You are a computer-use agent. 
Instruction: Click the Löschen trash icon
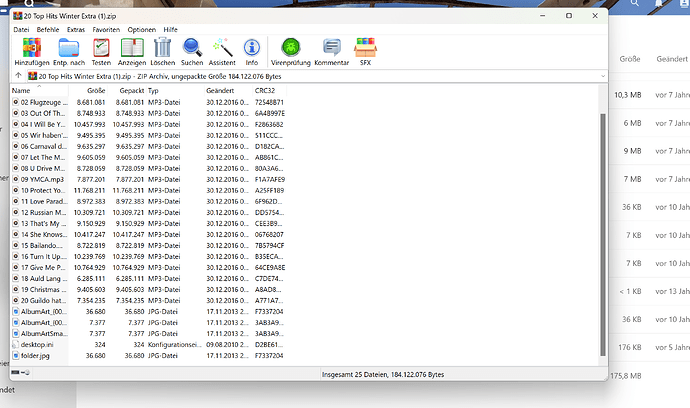[162, 48]
